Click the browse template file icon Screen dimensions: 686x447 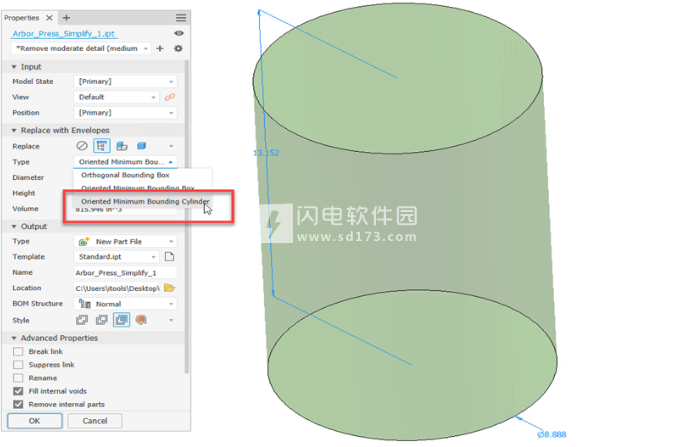pos(169,257)
